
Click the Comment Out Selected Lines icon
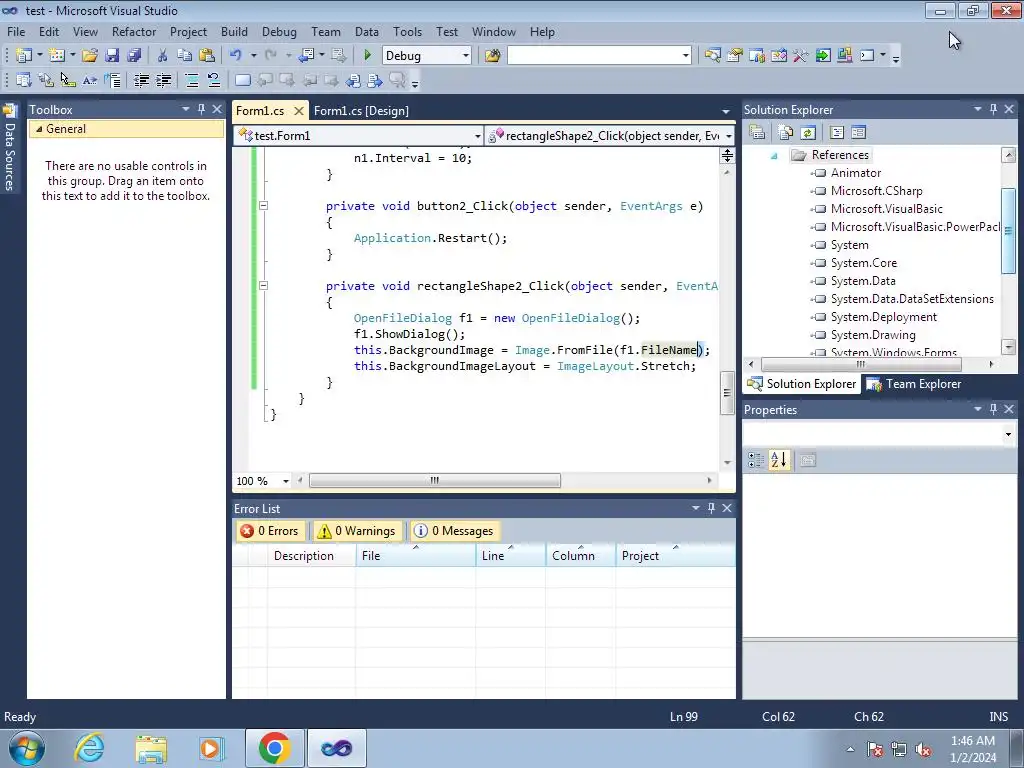coord(192,80)
